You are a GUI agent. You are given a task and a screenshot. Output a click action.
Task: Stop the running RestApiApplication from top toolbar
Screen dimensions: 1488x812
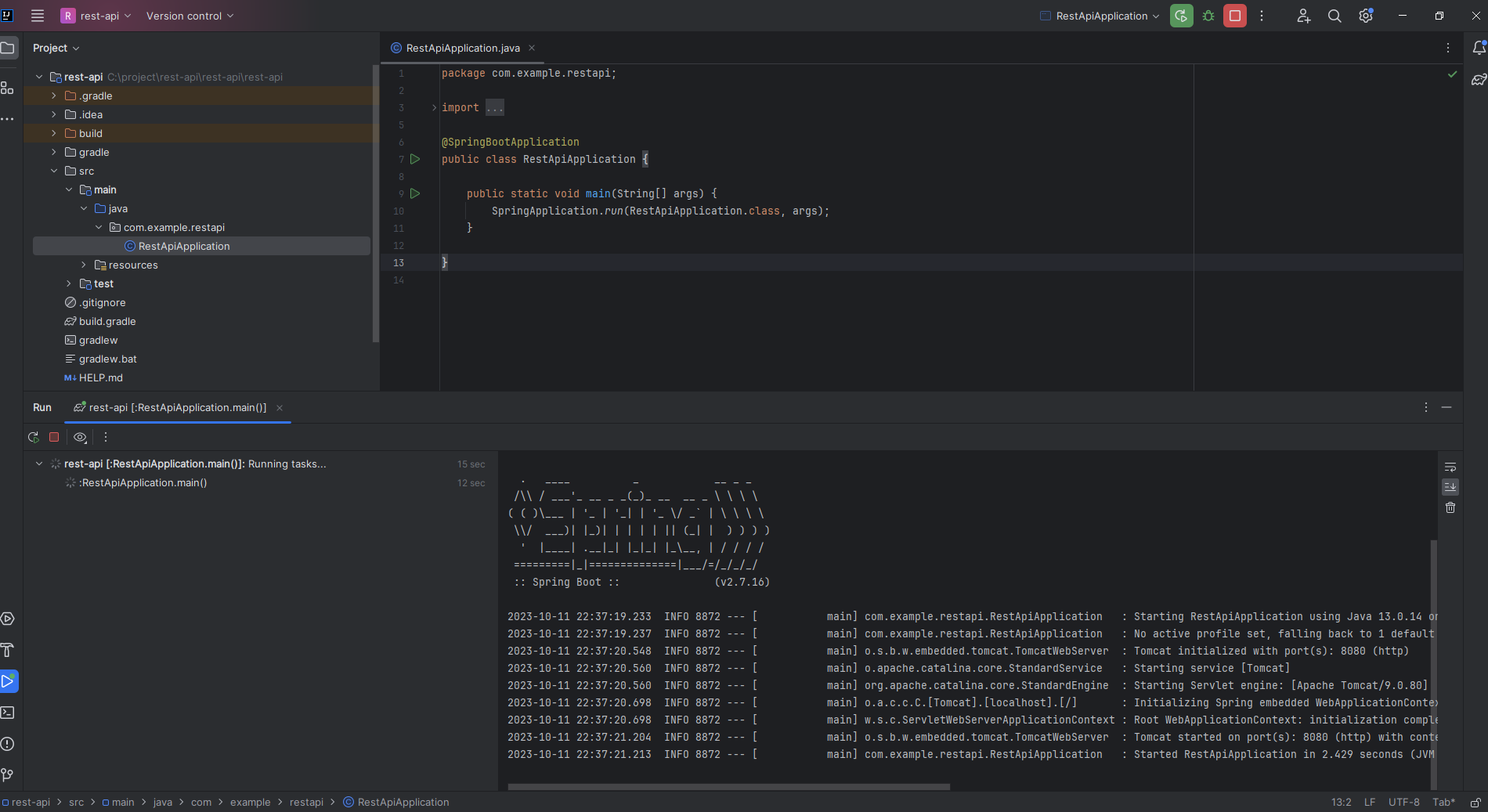tap(1235, 16)
